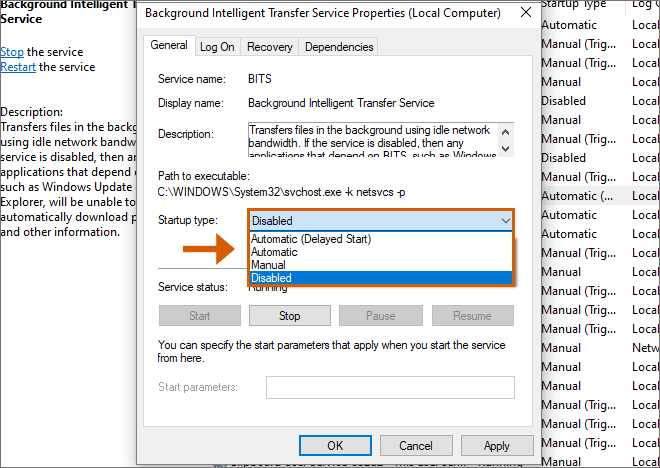
Task: Apply the service property changes
Action: (x=497, y=446)
